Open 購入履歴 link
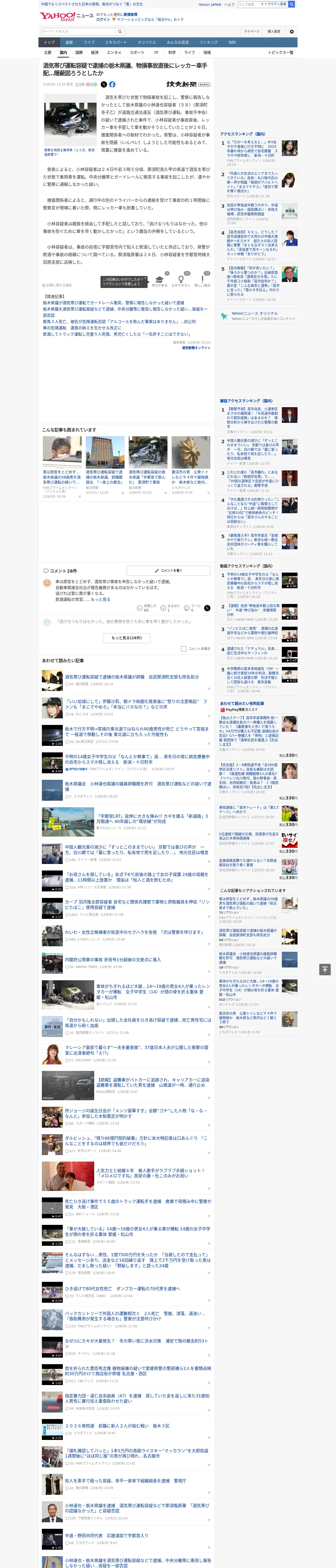336x1568 pixels. pos(274,32)
